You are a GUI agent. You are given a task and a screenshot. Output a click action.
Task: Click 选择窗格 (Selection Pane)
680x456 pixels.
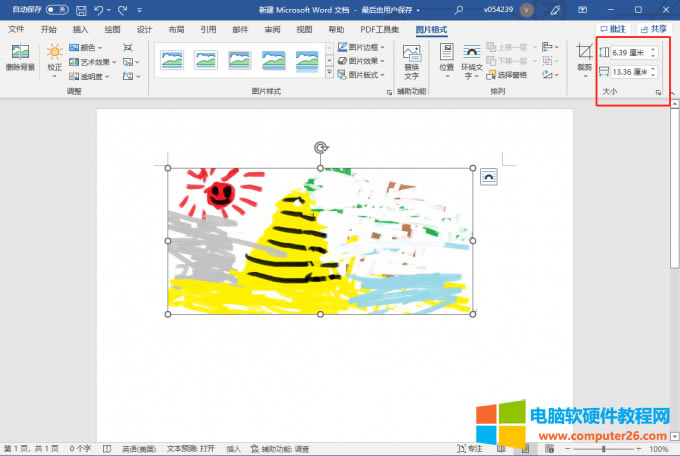[x=507, y=75]
